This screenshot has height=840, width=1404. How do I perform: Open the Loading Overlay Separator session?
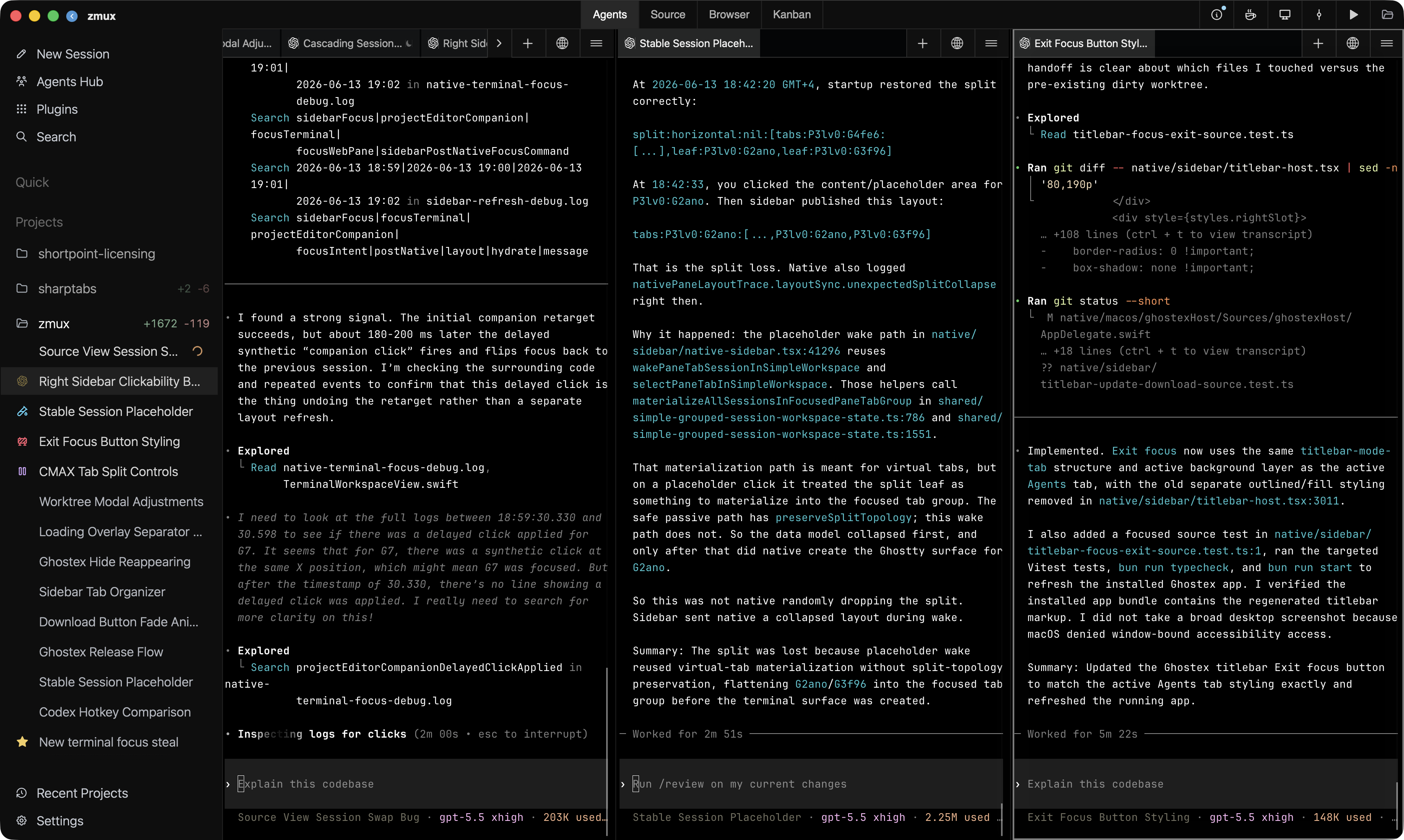click(x=120, y=532)
